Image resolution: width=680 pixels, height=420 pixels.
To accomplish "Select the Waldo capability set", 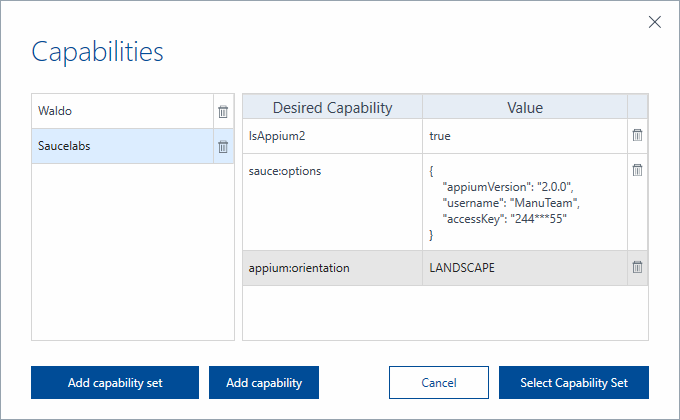I will point(120,112).
